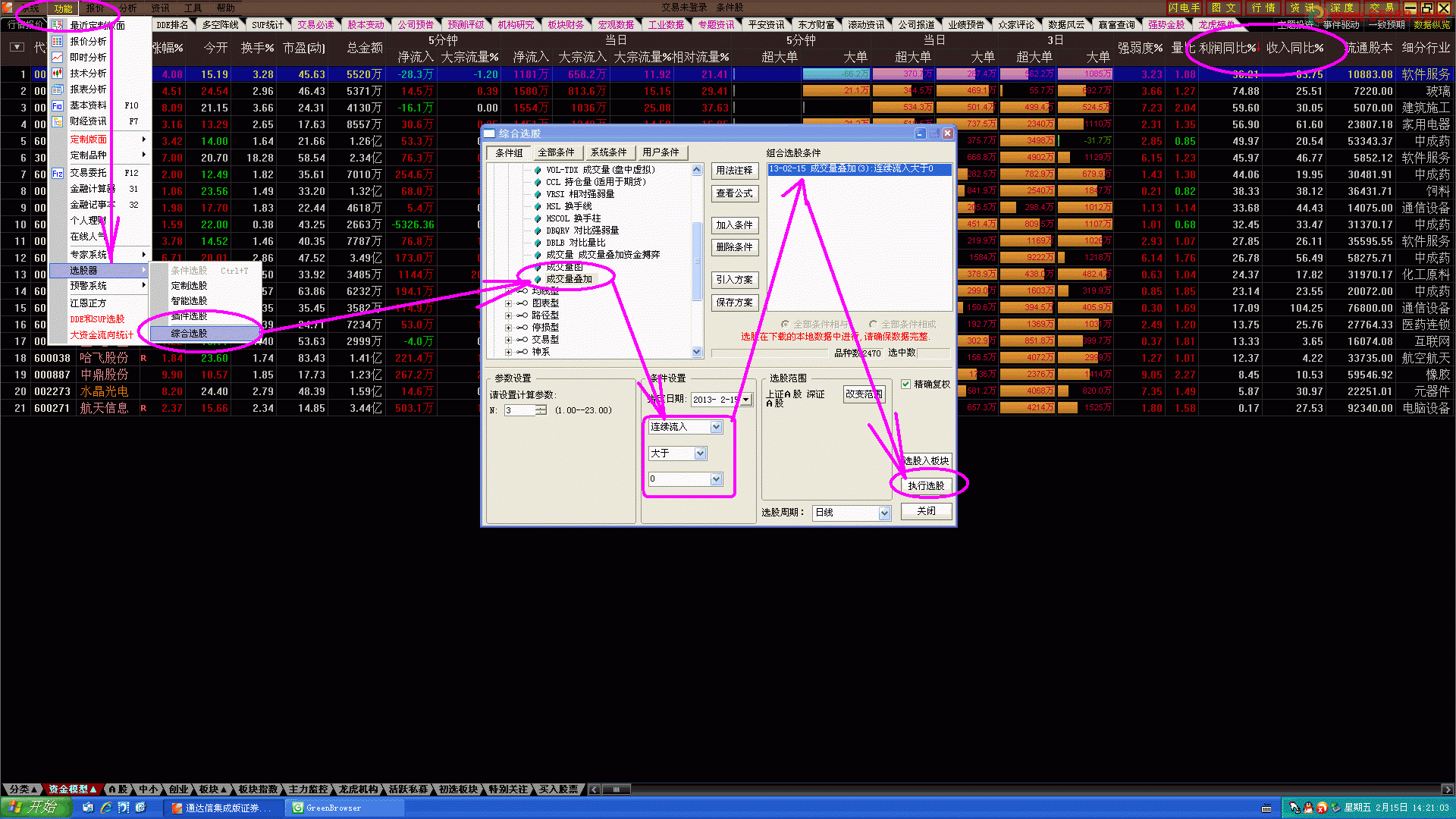Click the 报价分析 menu icon

(x=58, y=42)
